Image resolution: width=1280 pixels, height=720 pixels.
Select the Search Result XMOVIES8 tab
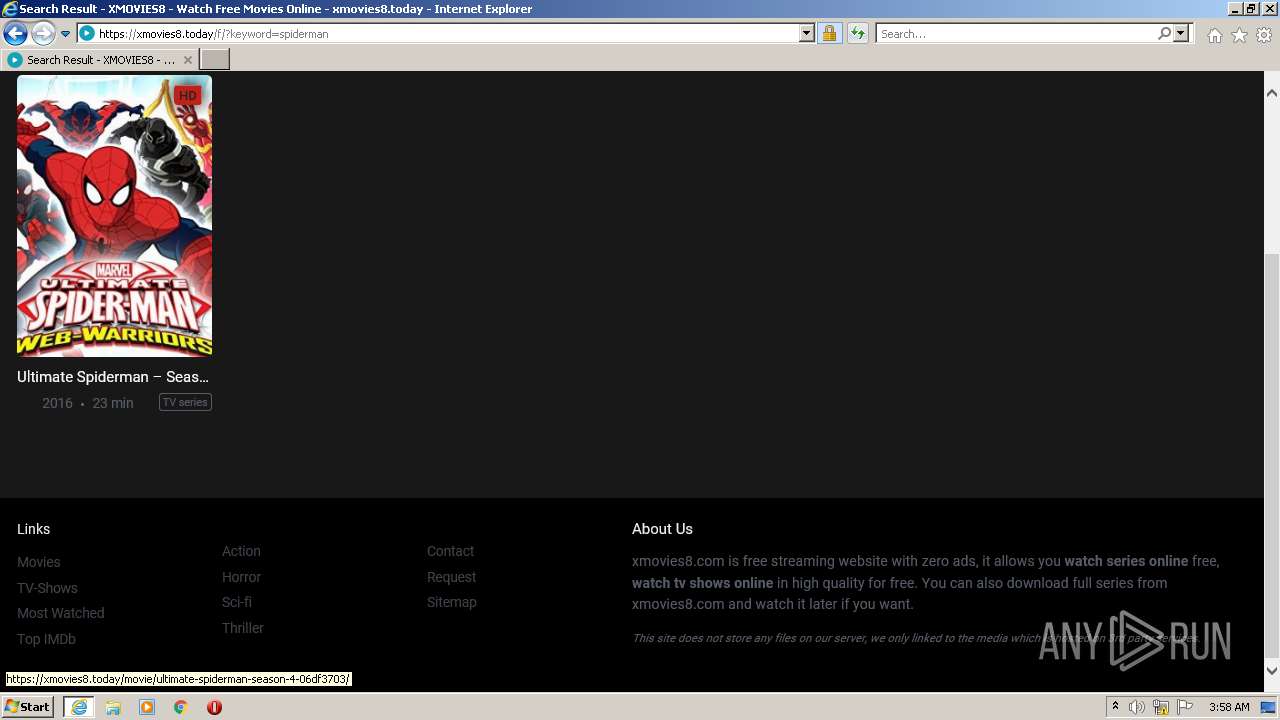(100, 60)
